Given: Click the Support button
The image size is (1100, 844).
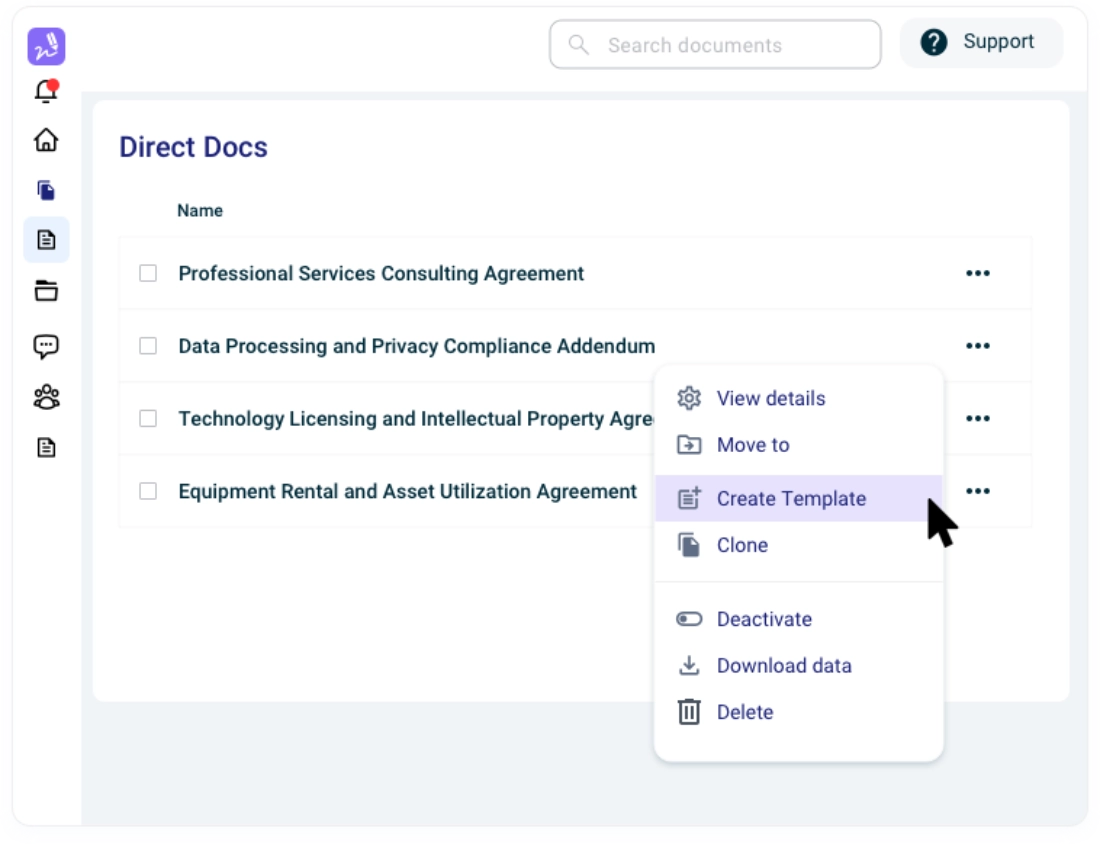Looking at the screenshot, I should point(981,43).
